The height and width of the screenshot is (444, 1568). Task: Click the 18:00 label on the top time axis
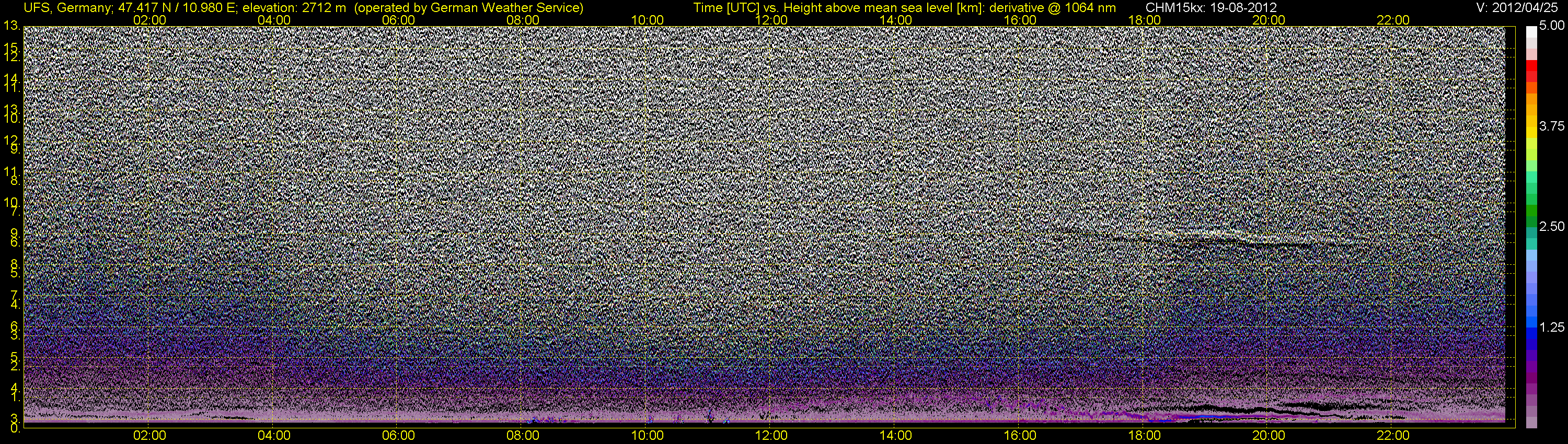(1144, 20)
